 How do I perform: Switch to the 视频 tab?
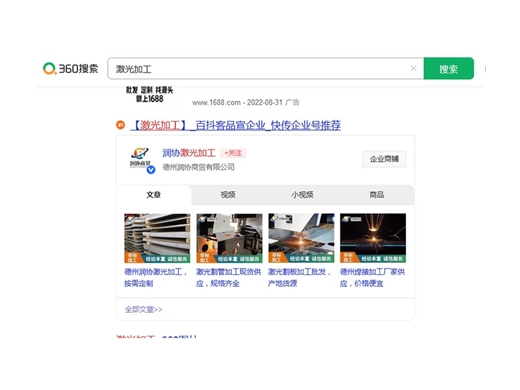pos(228,195)
